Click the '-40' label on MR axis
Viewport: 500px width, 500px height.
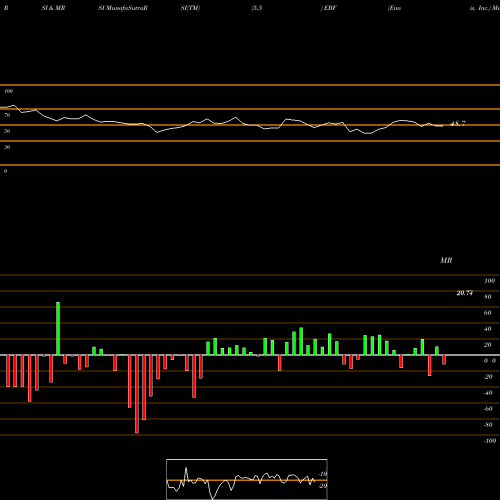tap(488, 393)
